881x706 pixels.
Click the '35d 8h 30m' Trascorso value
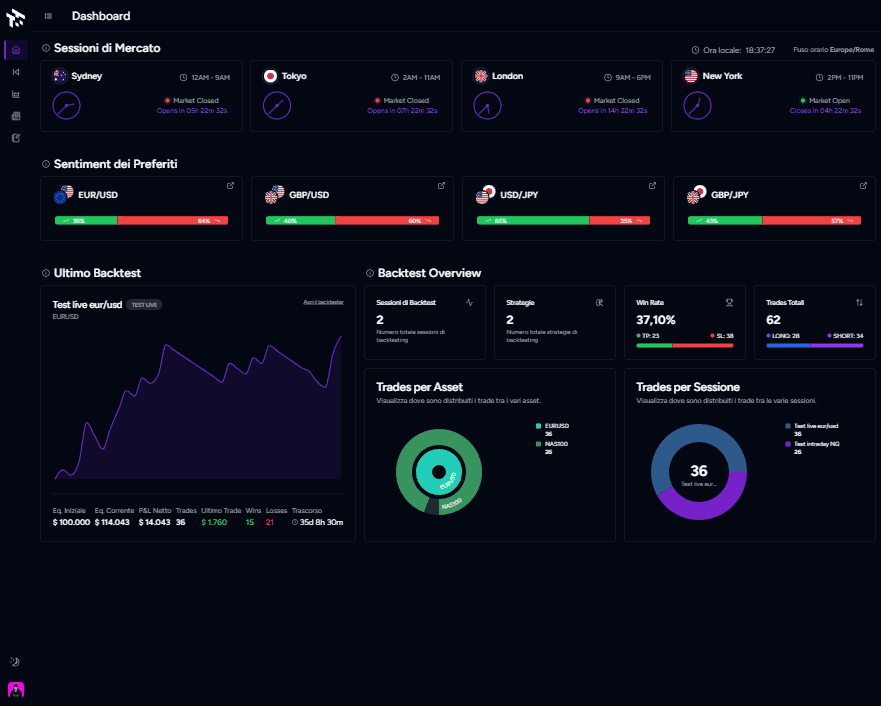[x=321, y=522]
